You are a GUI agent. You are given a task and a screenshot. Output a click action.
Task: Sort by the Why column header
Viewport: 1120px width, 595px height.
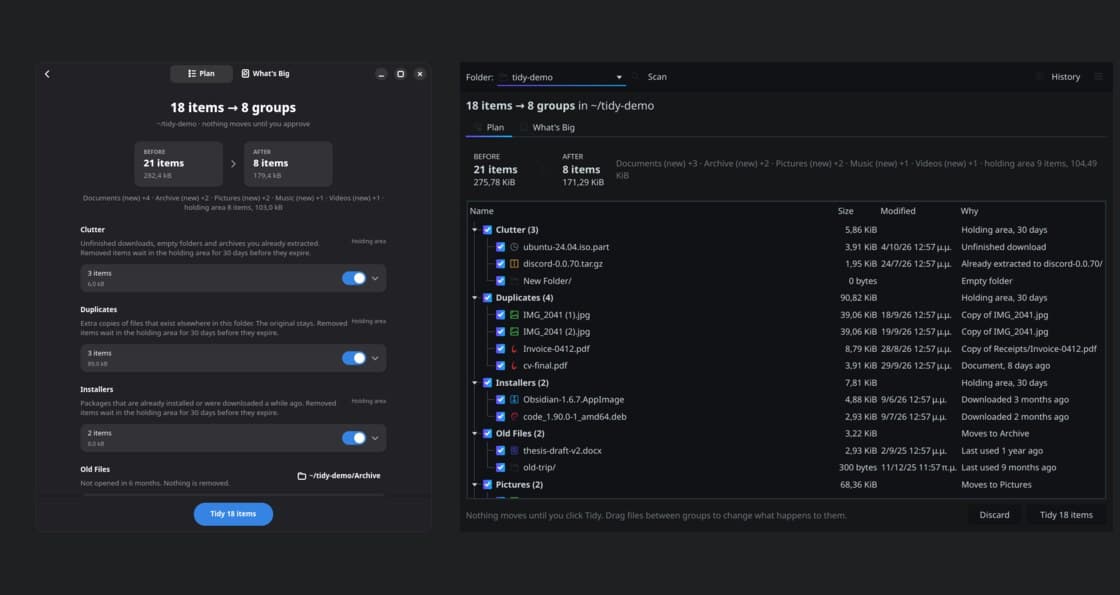[969, 211]
